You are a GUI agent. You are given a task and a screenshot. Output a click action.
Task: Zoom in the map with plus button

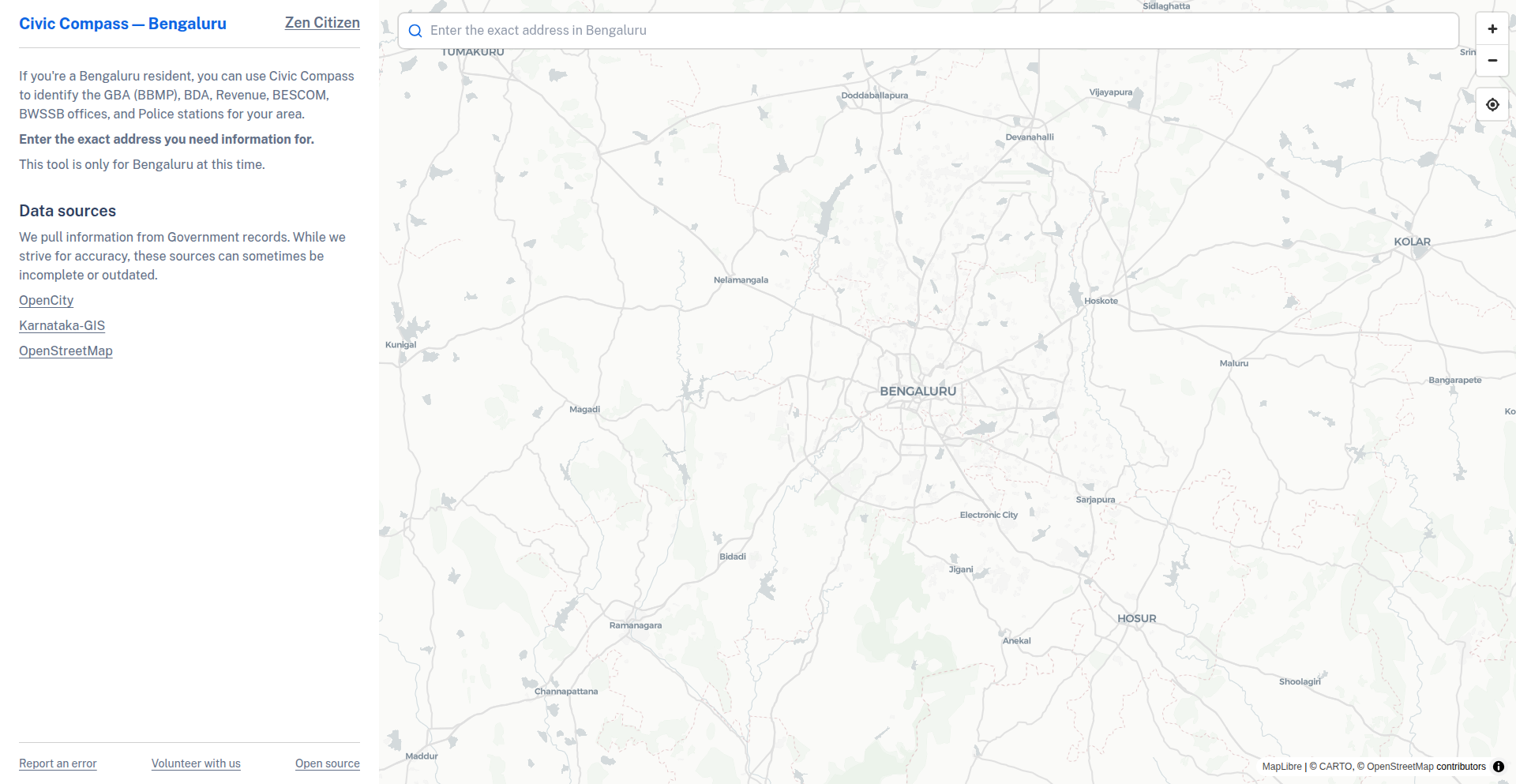point(1492,29)
